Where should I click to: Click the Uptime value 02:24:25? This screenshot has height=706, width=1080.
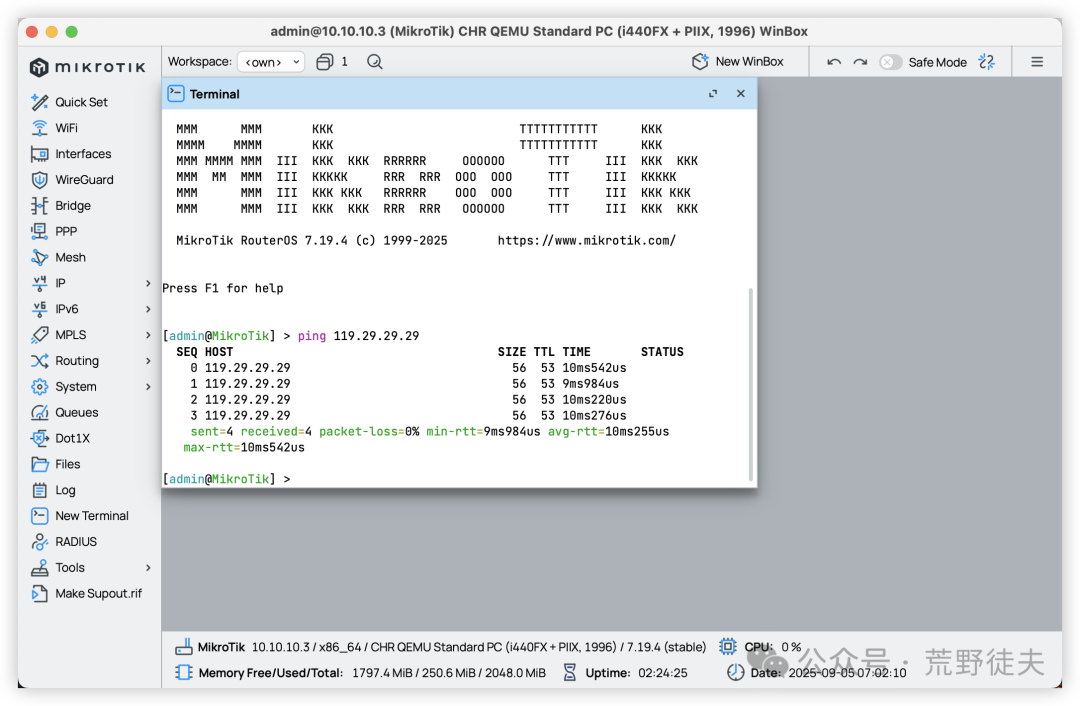click(x=663, y=673)
